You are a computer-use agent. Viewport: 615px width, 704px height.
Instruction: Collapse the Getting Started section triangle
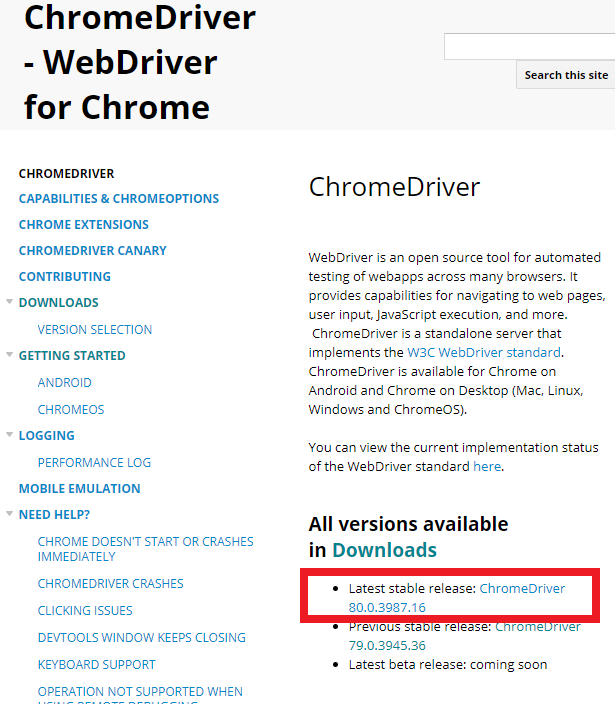9,355
